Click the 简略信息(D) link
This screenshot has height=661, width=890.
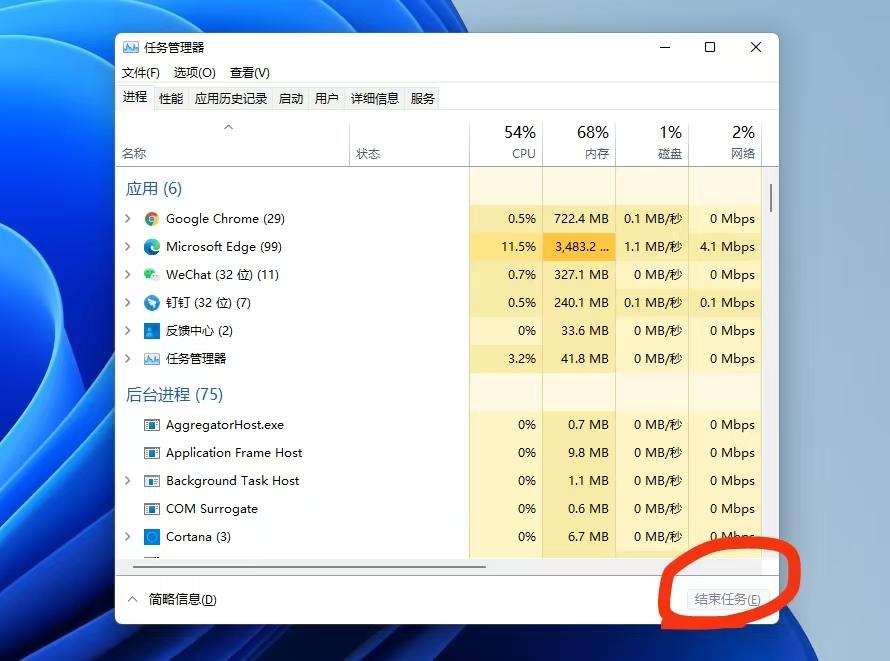pyautogui.click(x=182, y=599)
